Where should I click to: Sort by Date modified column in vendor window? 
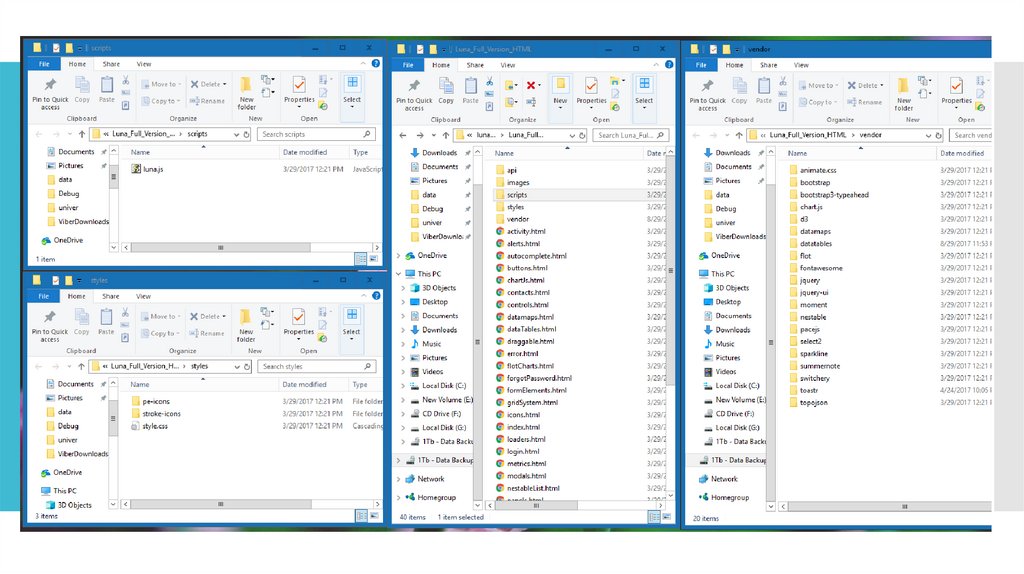click(x=962, y=153)
